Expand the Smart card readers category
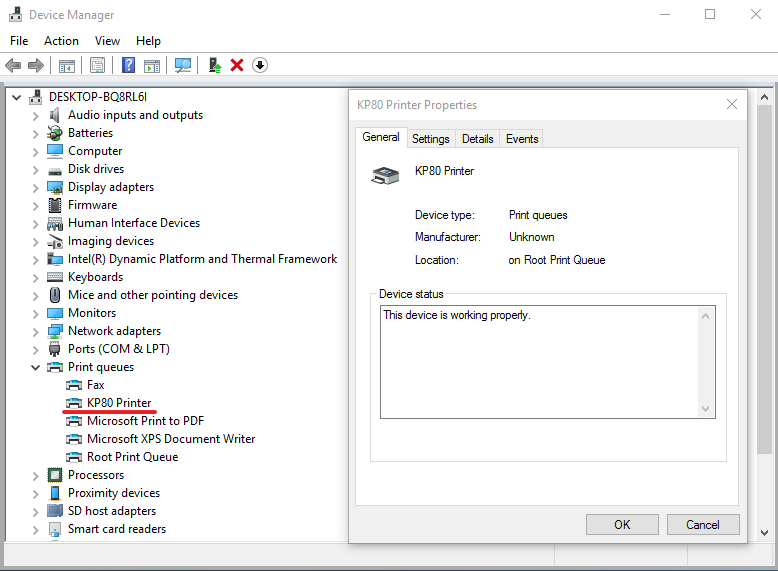 (35, 530)
